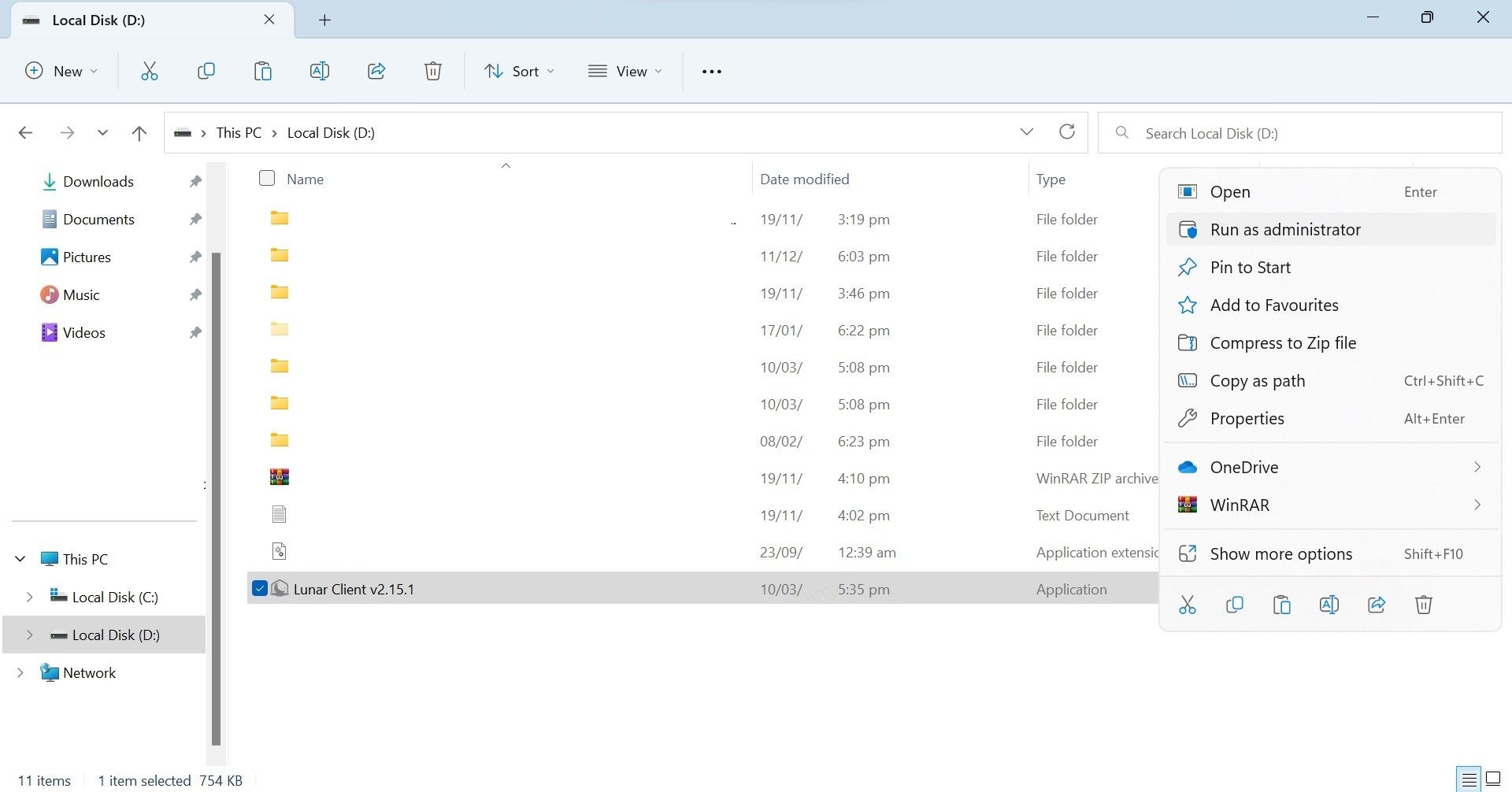Collapse the This PC tree node

[x=20, y=559]
